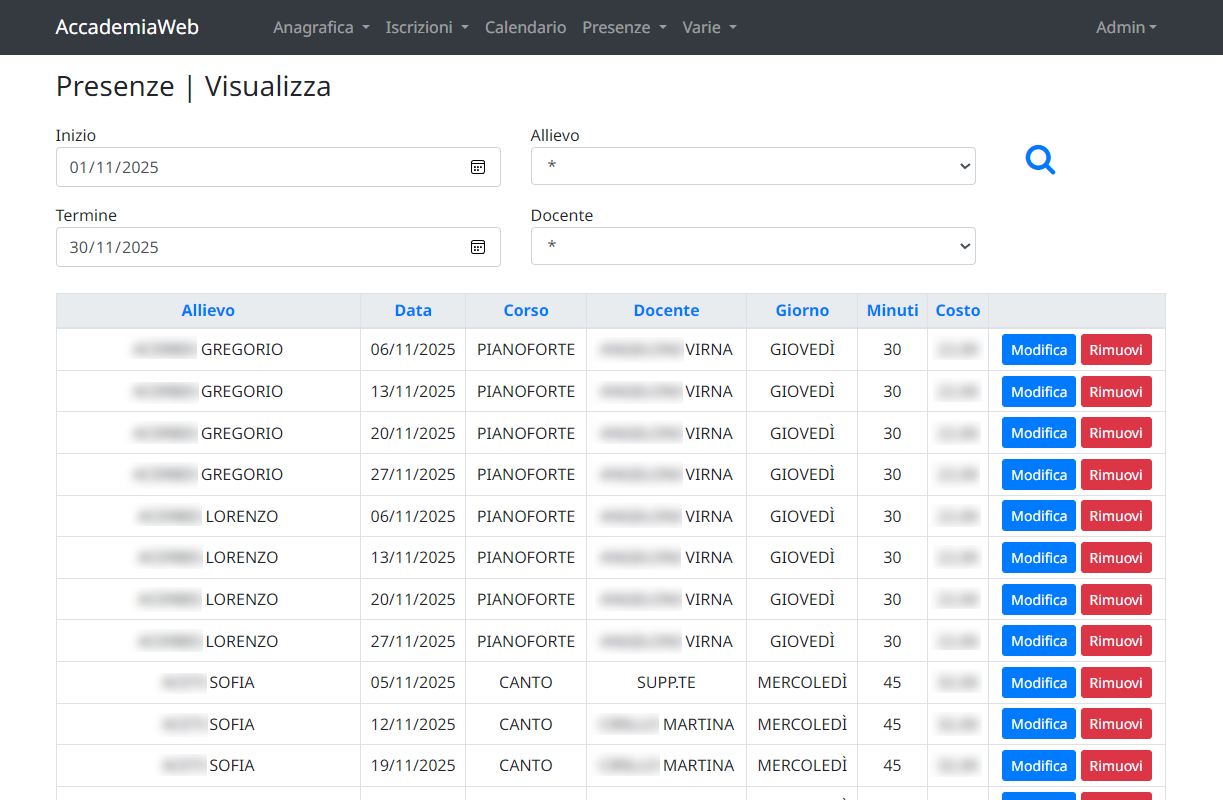Click the magnifying glass search icon

click(1040, 160)
